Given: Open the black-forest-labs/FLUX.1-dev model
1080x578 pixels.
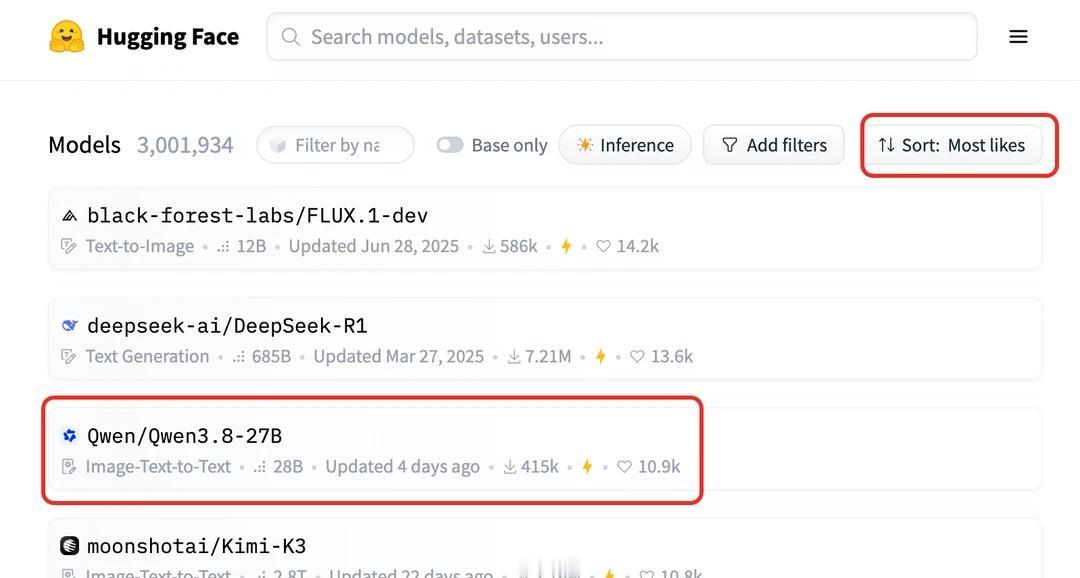Looking at the screenshot, I should (257, 216).
